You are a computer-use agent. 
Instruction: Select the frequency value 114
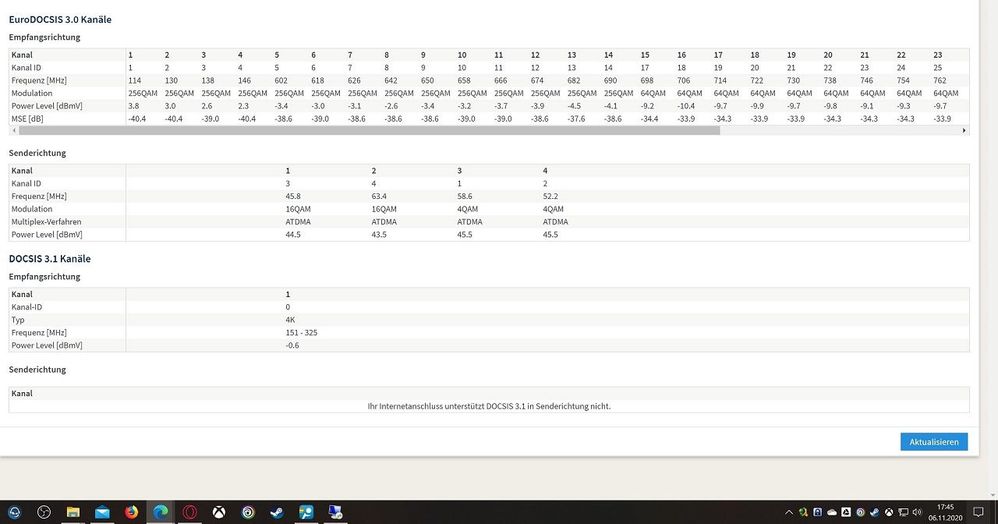pyautogui.click(x=134, y=80)
